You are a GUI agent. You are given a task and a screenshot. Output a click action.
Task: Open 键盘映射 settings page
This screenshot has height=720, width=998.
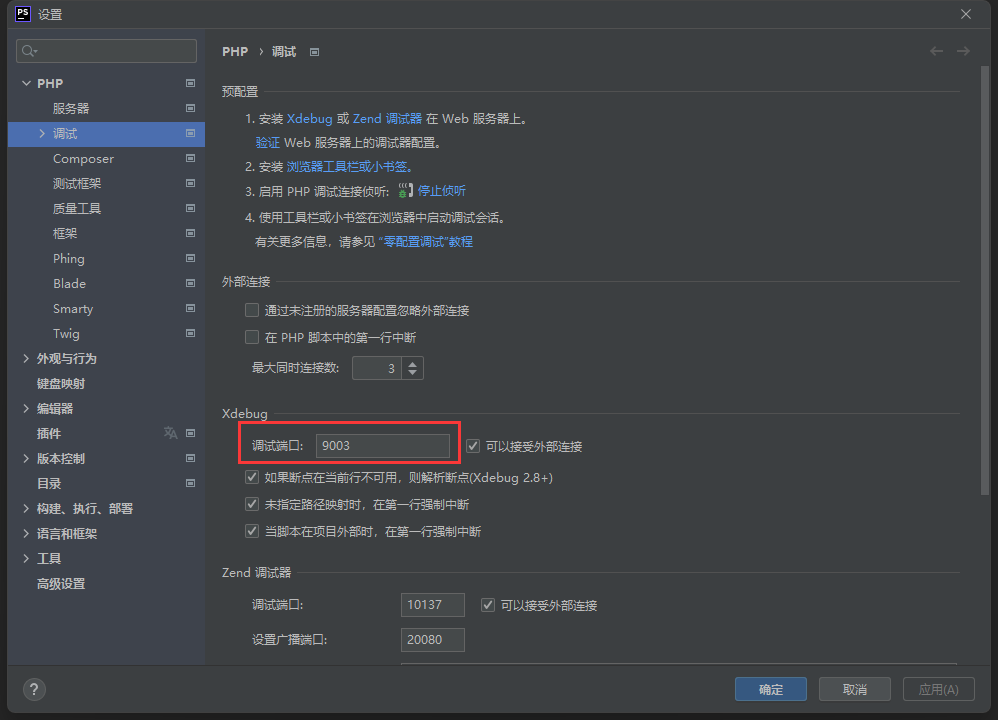[61, 383]
